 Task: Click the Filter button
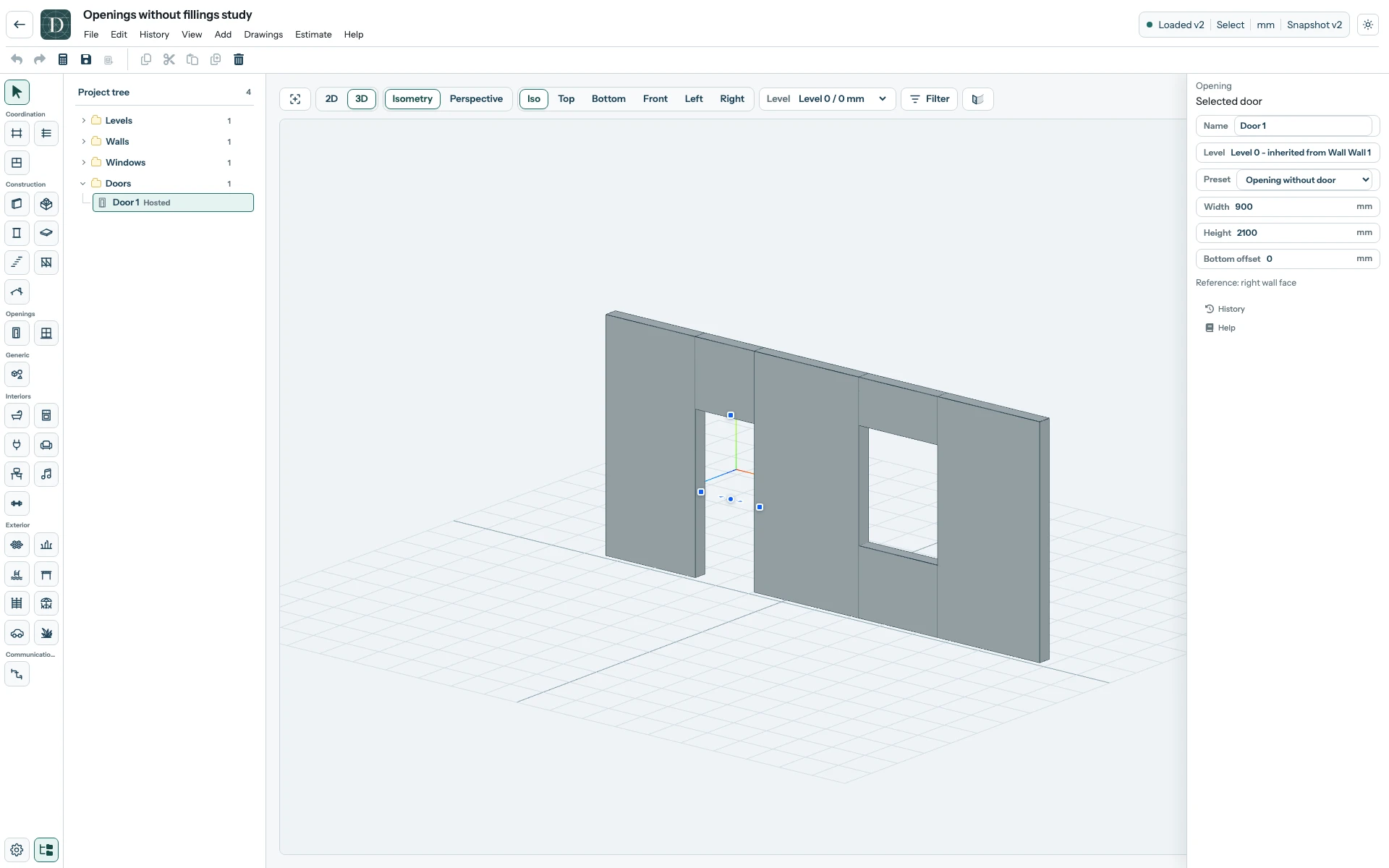tap(930, 99)
